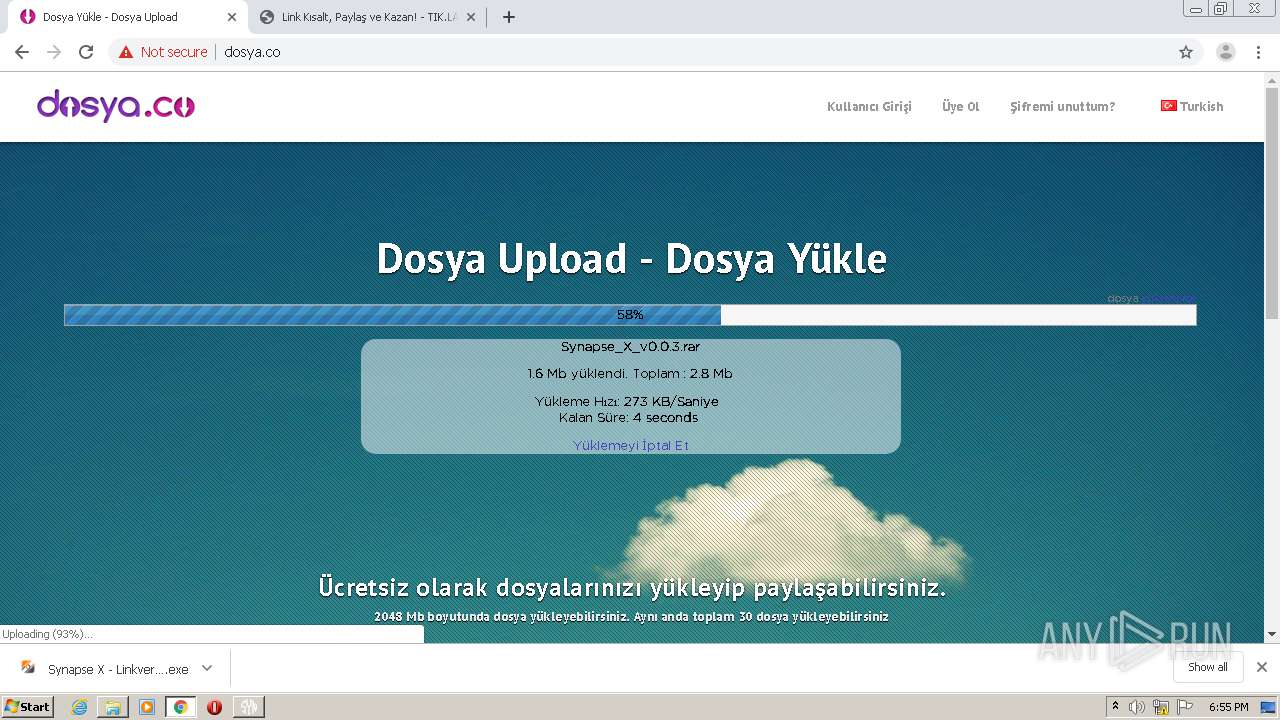Open a new browser tab
The height and width of the screenshot is (720, 1280).
coord(508,17)
